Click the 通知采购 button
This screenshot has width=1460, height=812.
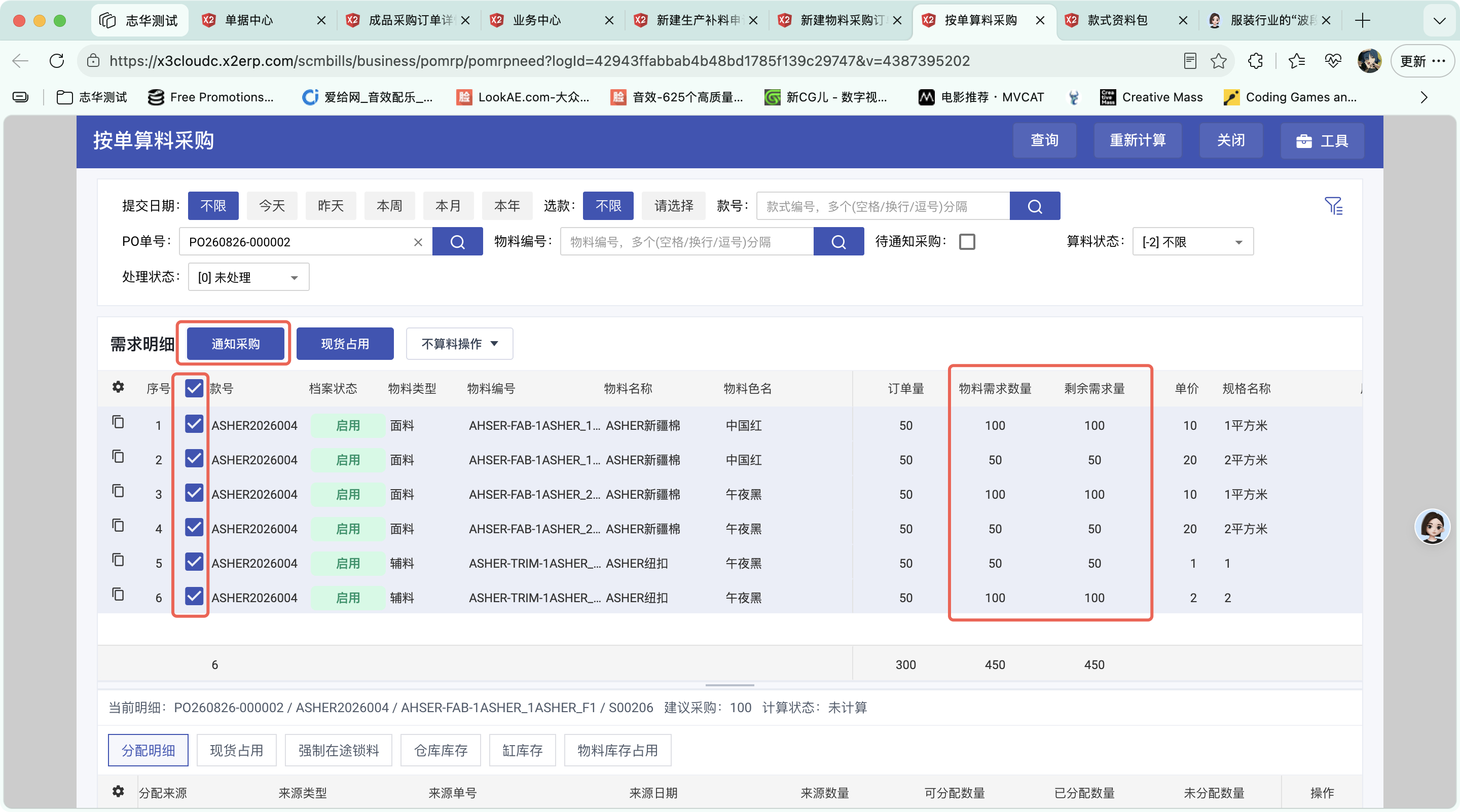tap(235, 343)
